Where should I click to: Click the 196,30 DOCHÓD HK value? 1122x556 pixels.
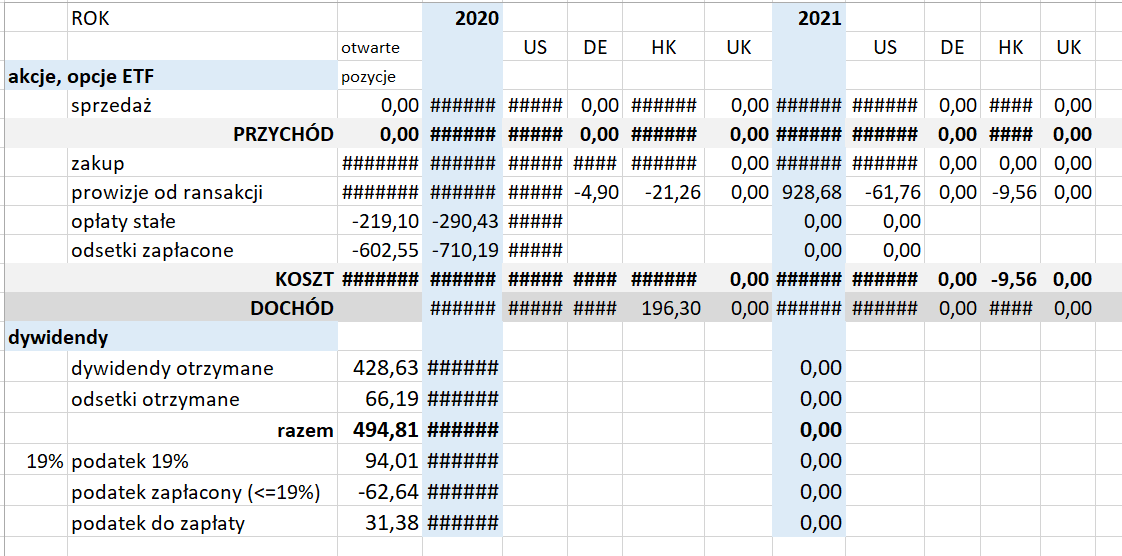tap(663, 308)
